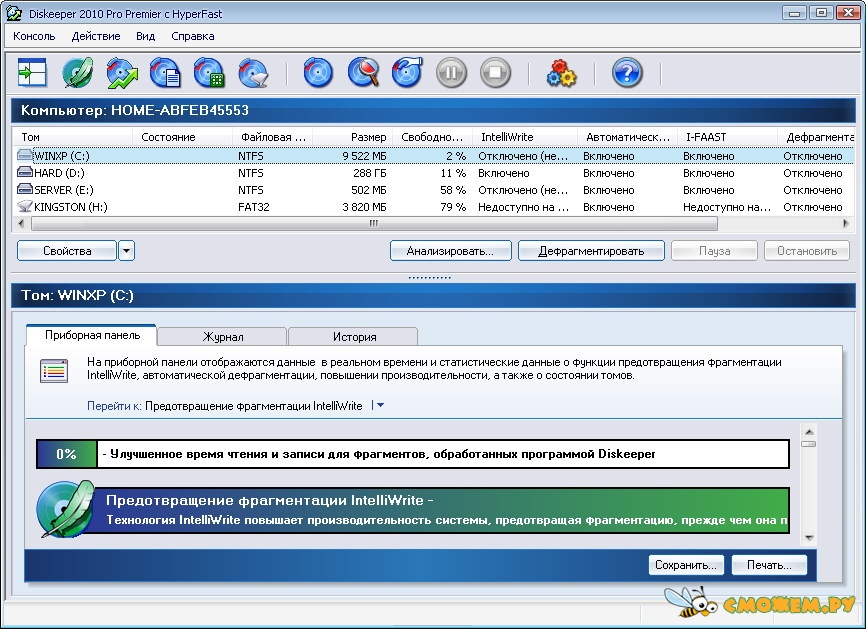866x629 pixels.
Task: Click the KINGSTON (H:) removable drive icon
Action: coord(25,207)
